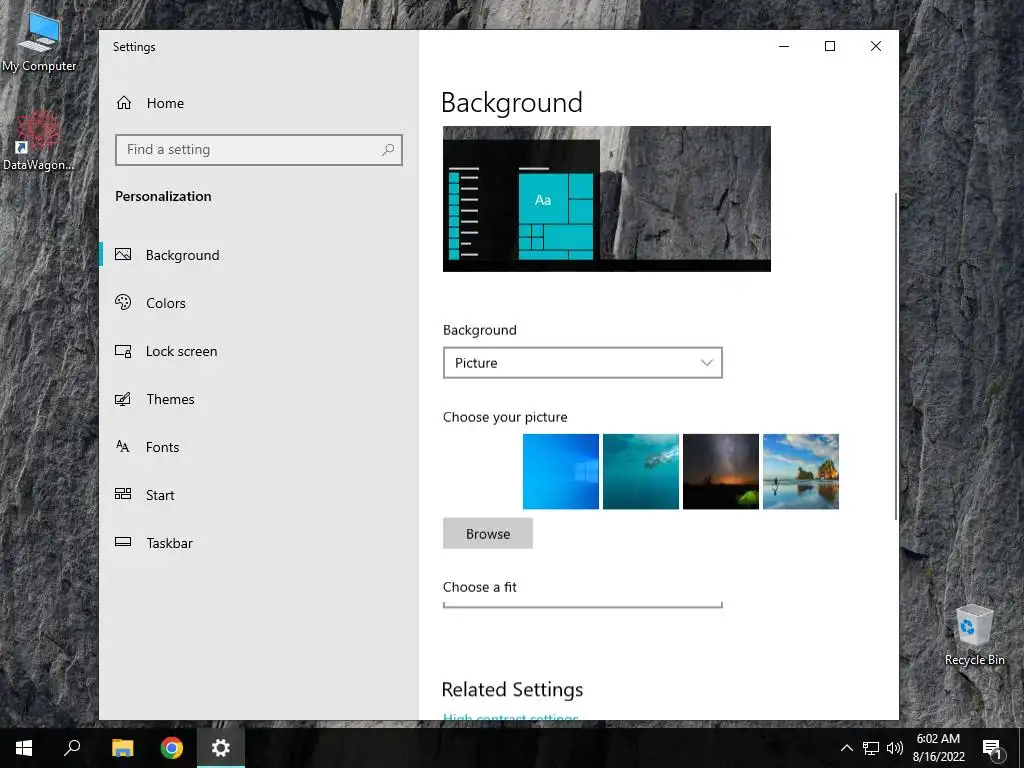Open the Windows Start menu
The image size is (1024, 768).
click(24, 748)
